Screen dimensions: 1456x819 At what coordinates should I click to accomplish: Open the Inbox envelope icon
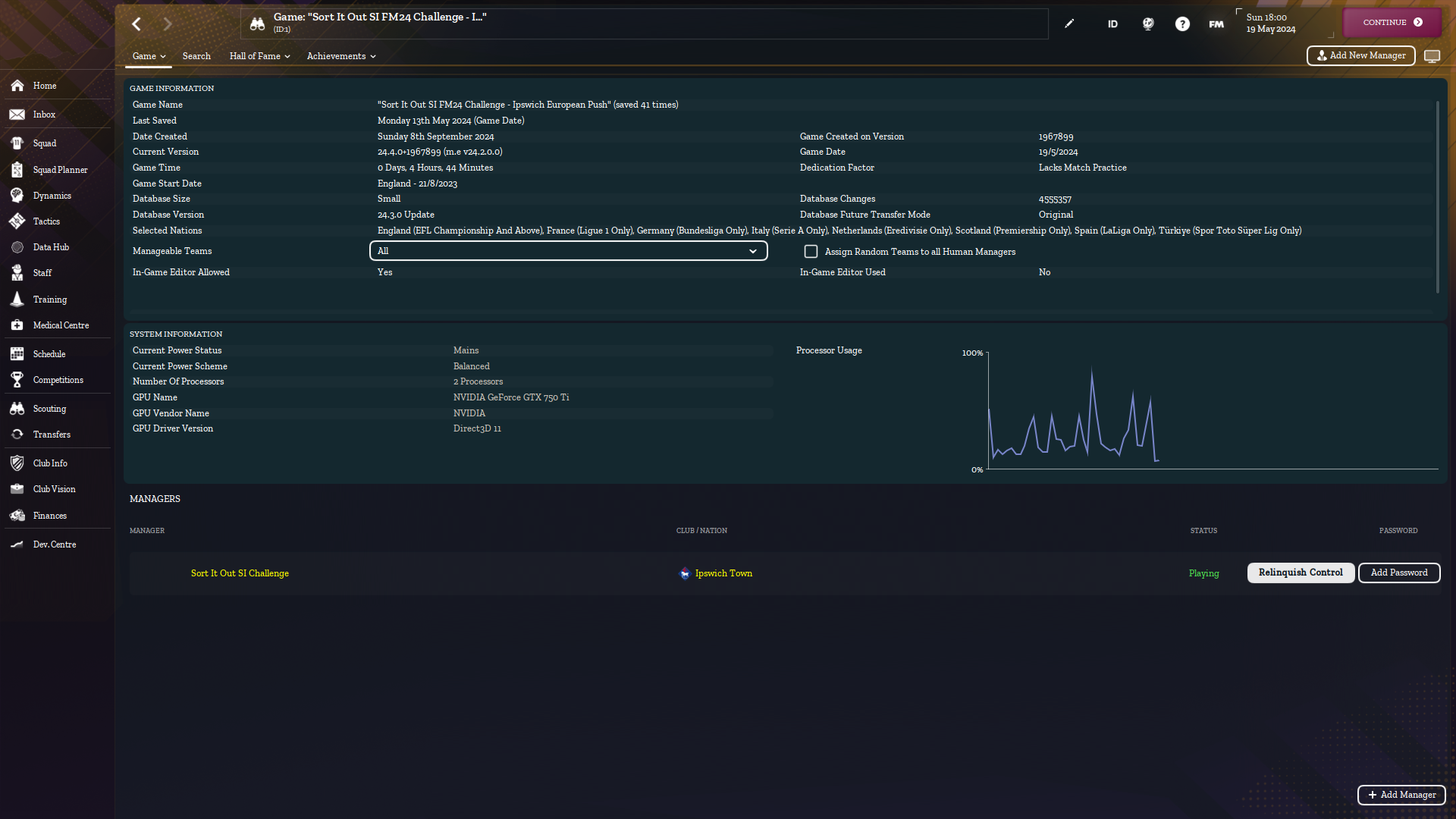(17, 115)
